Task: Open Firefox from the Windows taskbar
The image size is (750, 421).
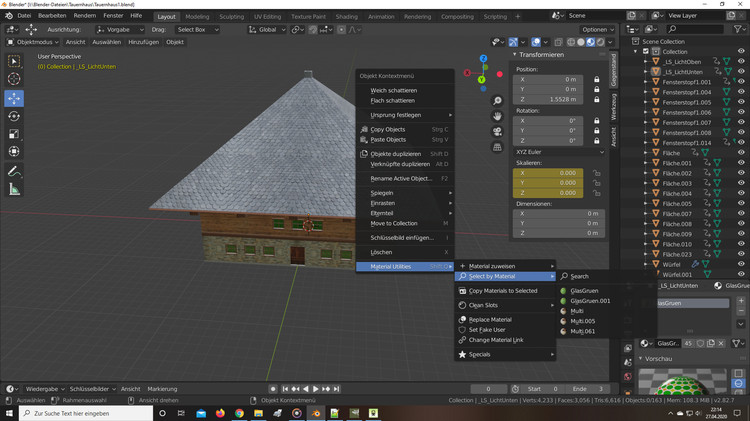Action: 219,412
